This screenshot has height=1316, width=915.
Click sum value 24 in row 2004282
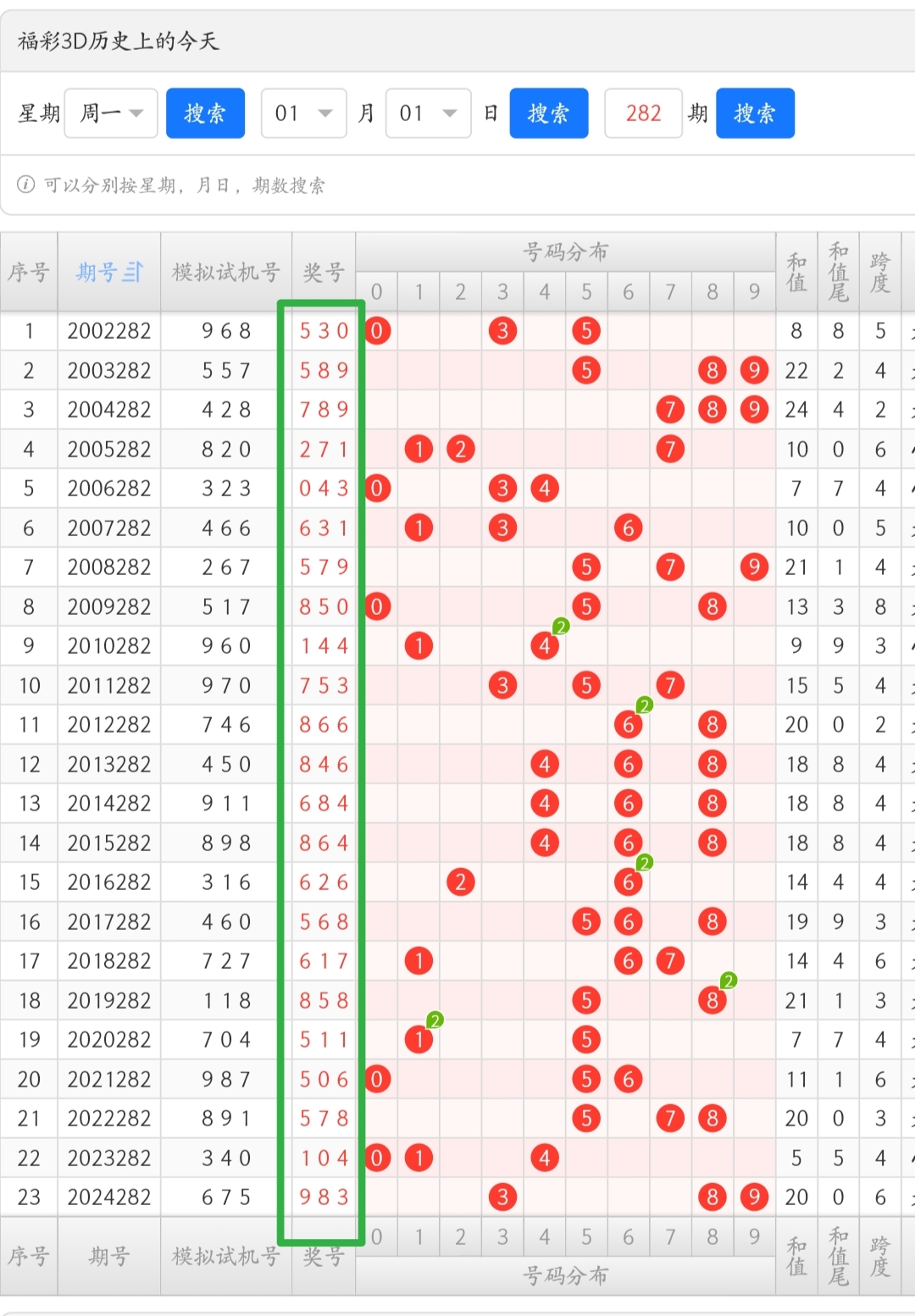796,410
